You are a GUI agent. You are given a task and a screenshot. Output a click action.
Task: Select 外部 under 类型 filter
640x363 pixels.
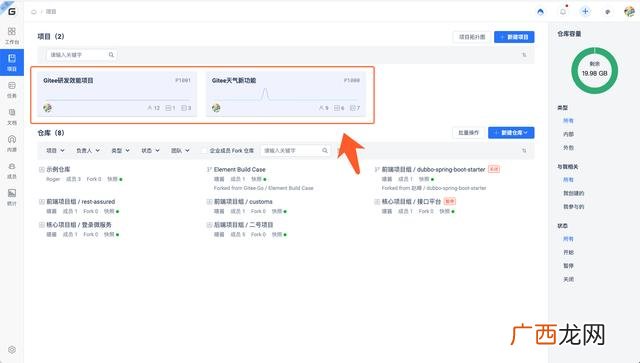coord(568,148)
